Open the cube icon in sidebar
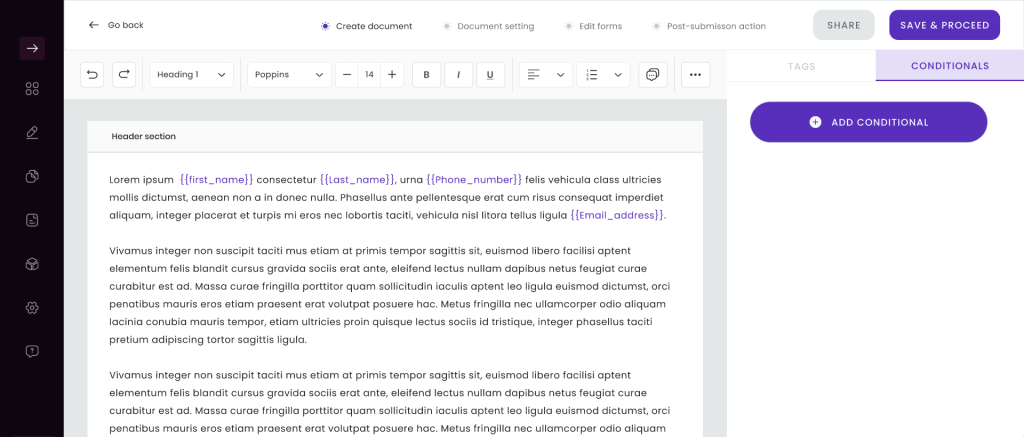This screenshot has width=1024, height=437. (x=32, y=264)
